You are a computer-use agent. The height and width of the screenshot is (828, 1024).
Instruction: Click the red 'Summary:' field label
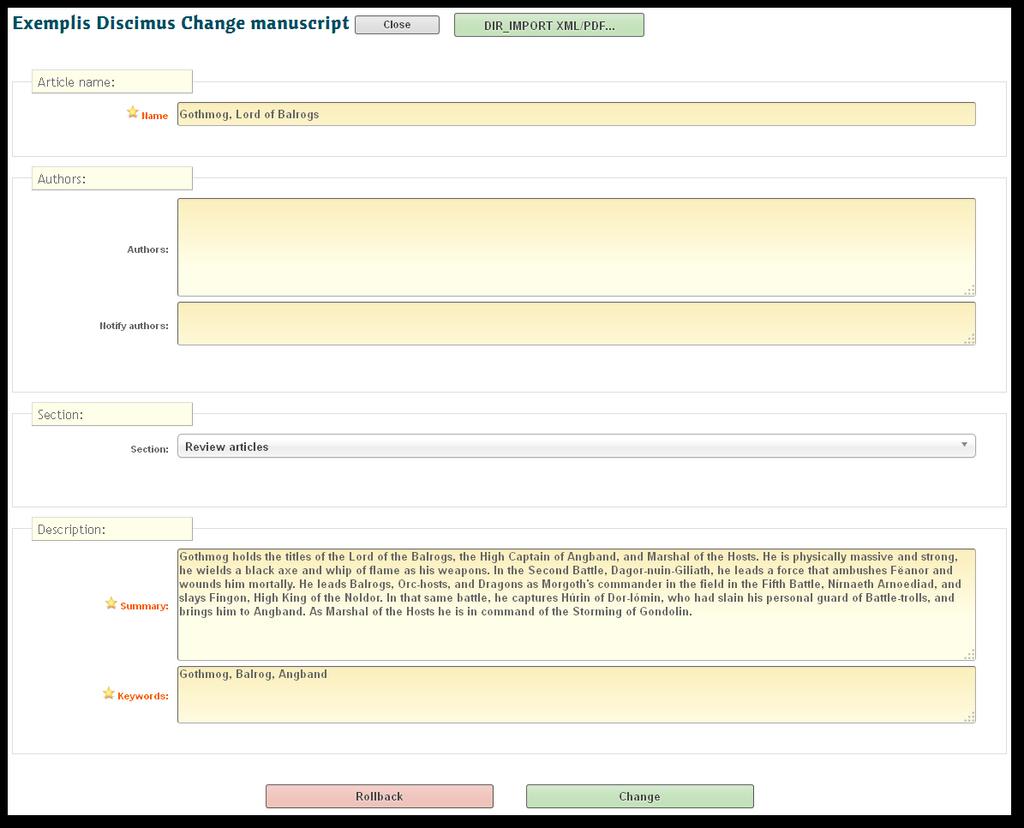click(x=144, y=606)
